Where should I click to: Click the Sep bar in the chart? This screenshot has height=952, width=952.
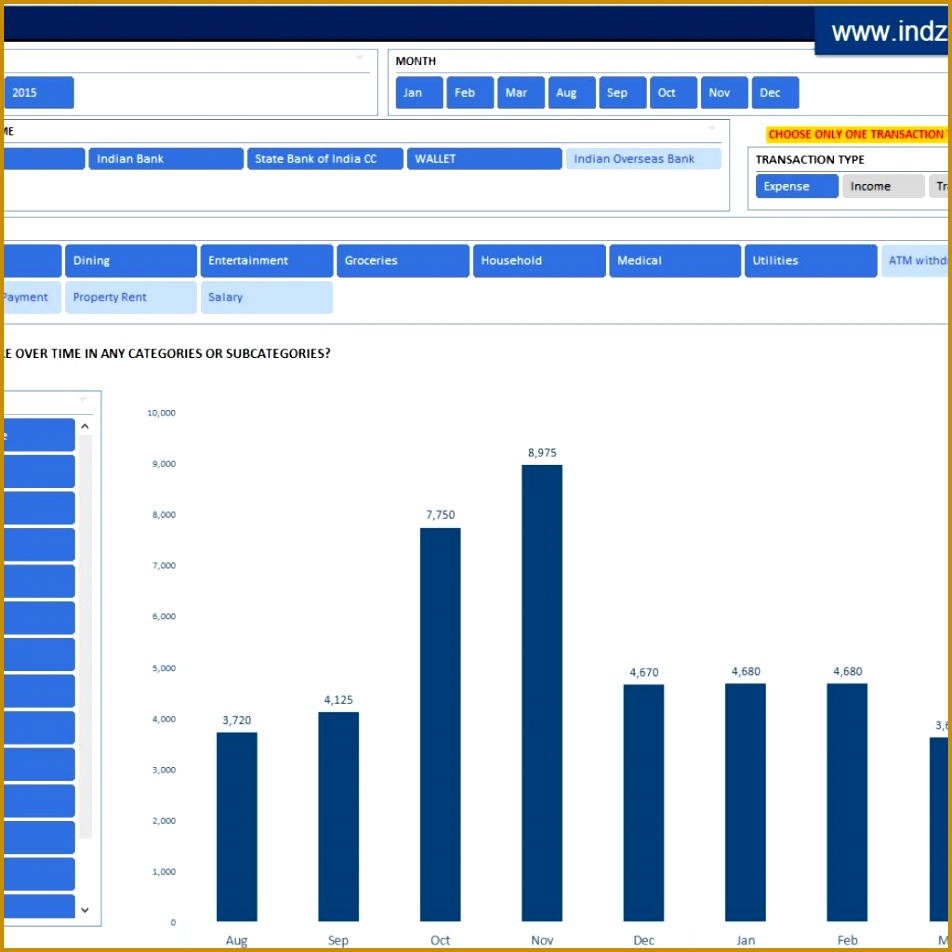click(x=338, y=817)
